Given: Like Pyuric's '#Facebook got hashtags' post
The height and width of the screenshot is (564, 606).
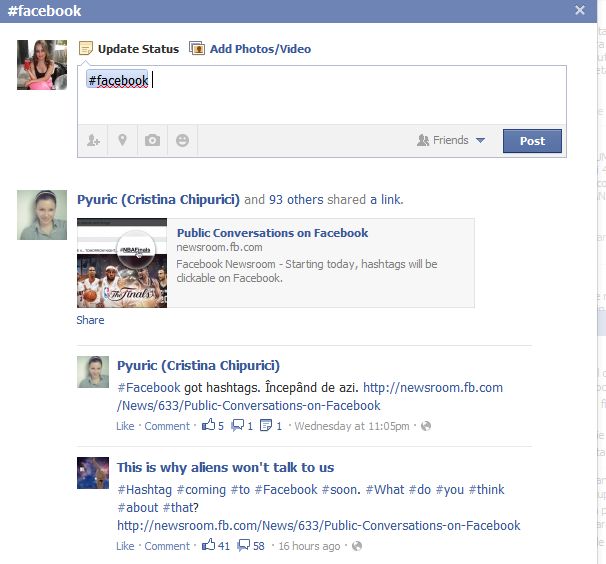Looking at the screenshot, I should tap(125, 426).
